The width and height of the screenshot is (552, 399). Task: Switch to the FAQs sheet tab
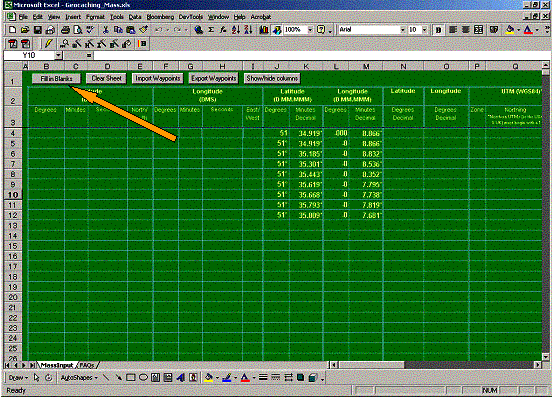click(x=87, y=365)
